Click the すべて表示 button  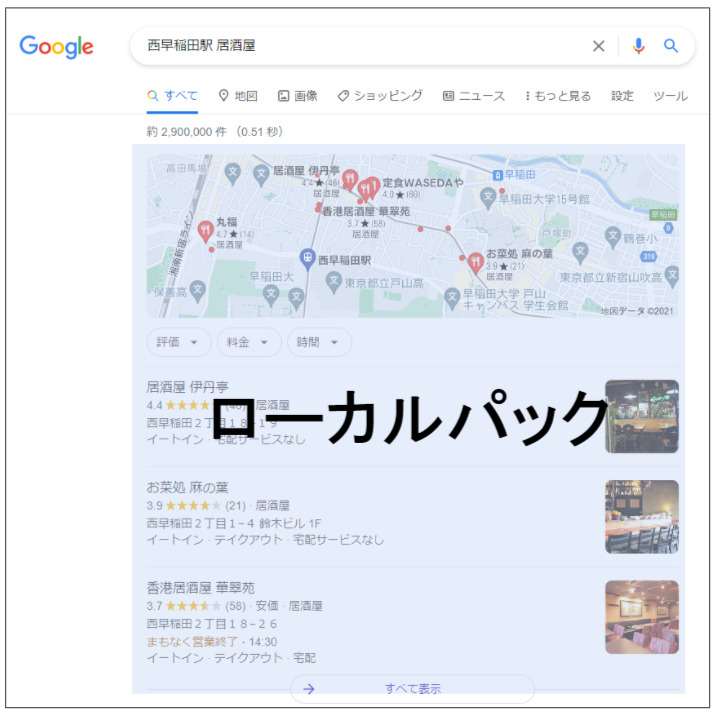[412, 689]
